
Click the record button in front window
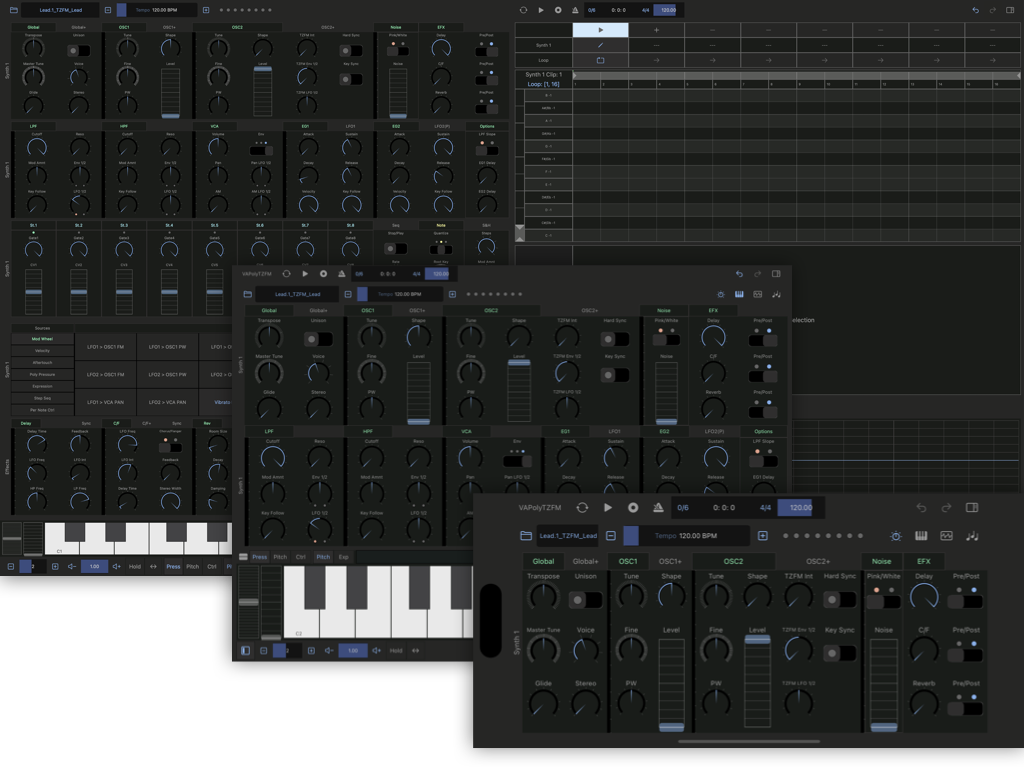(633, 508)
